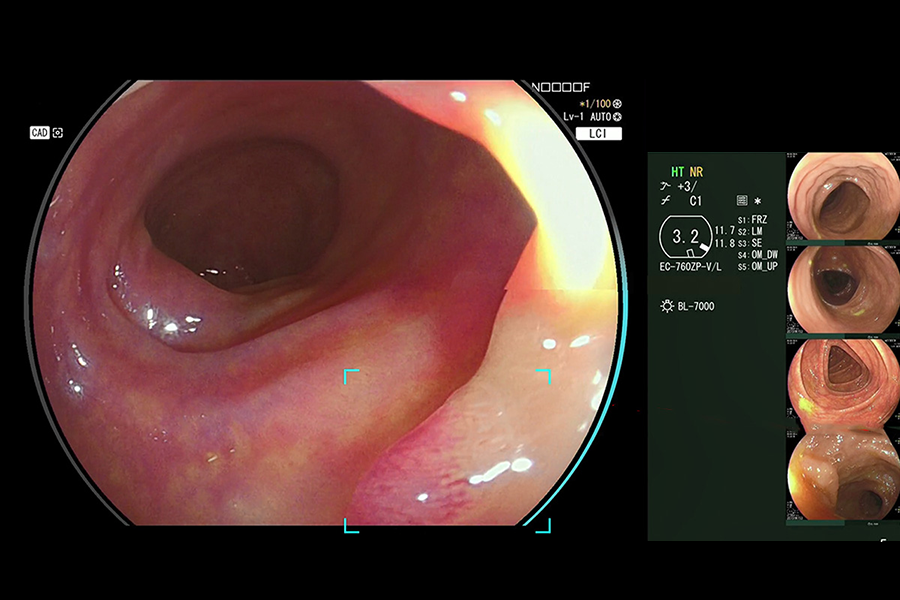Image resolution: width=900 pixels, height=600 pixels.
Task: Toggle the LCI imaging mode label
Action: click(x=599, y=133)
